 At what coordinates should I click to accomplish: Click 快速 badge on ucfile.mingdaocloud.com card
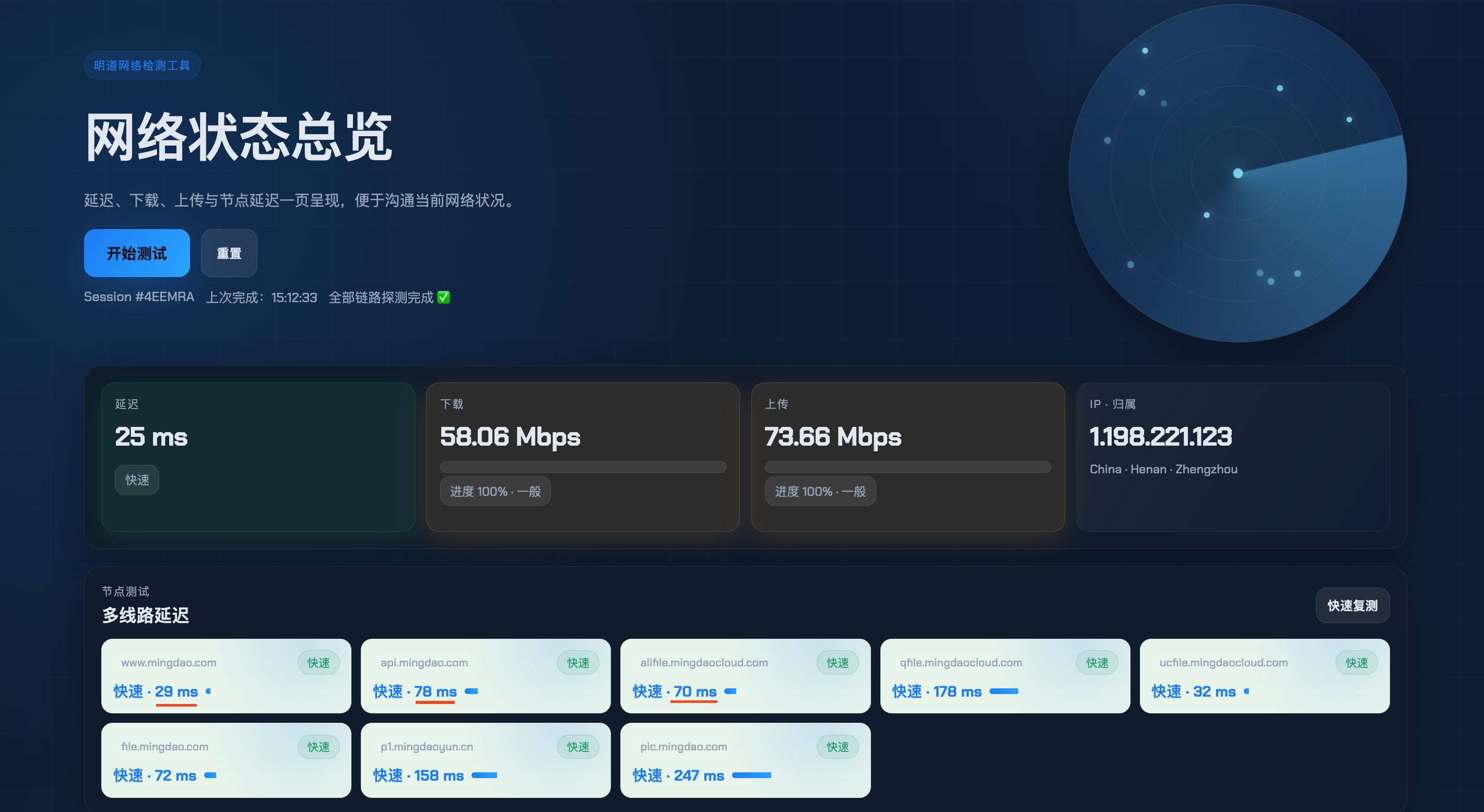(x=1356, y=663)
